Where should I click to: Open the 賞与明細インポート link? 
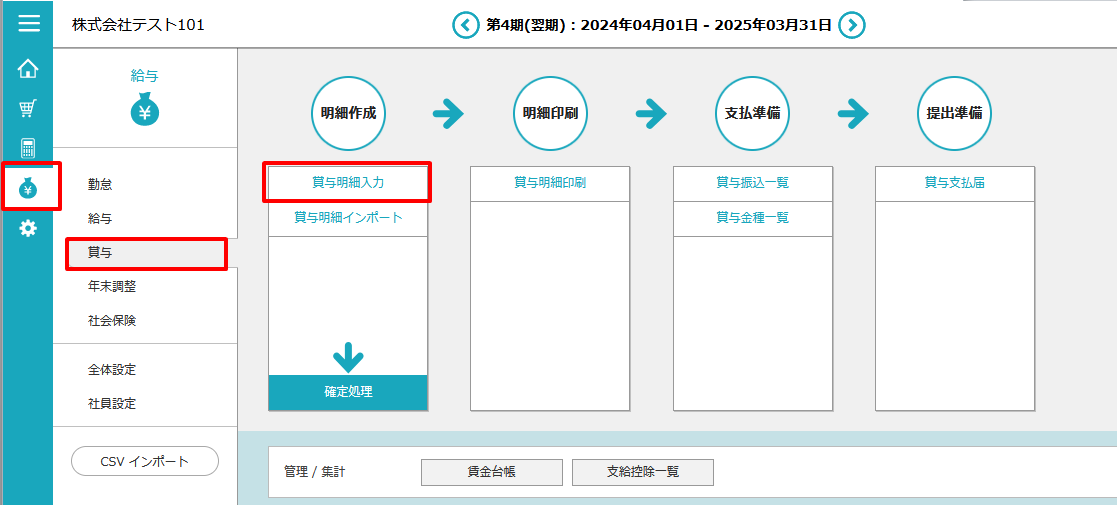pyautogui.click(x=348, y=217)
